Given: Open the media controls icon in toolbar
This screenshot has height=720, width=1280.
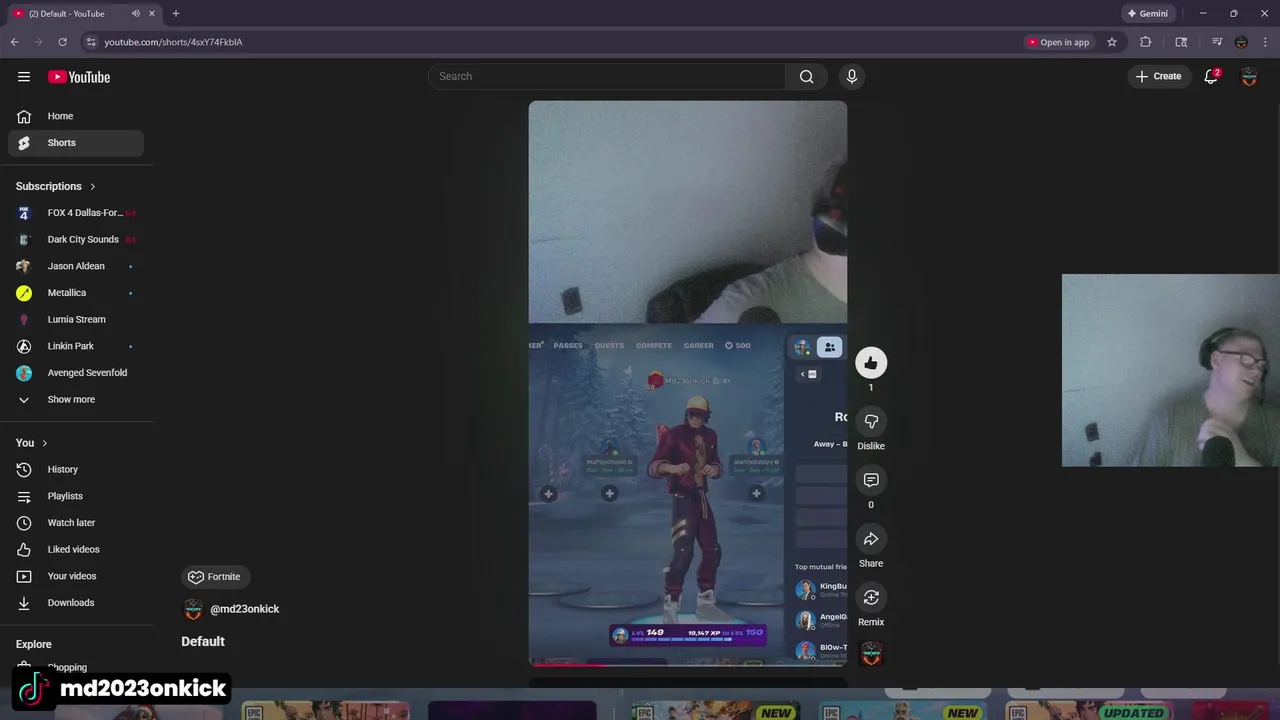Looking at the screenshot, I should click(x=1217, y=42).
